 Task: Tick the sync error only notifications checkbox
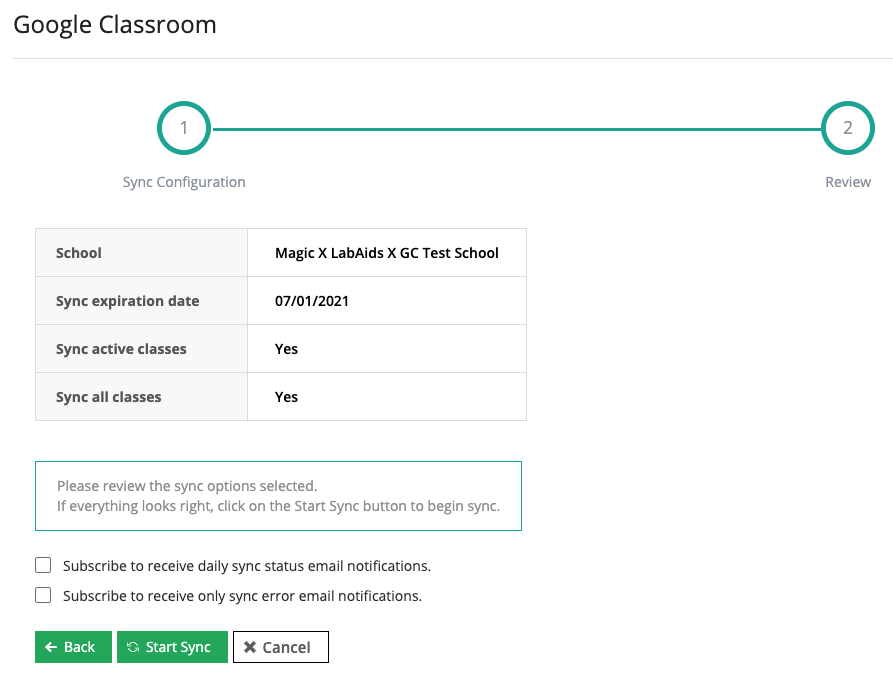(x=43, y=596)
